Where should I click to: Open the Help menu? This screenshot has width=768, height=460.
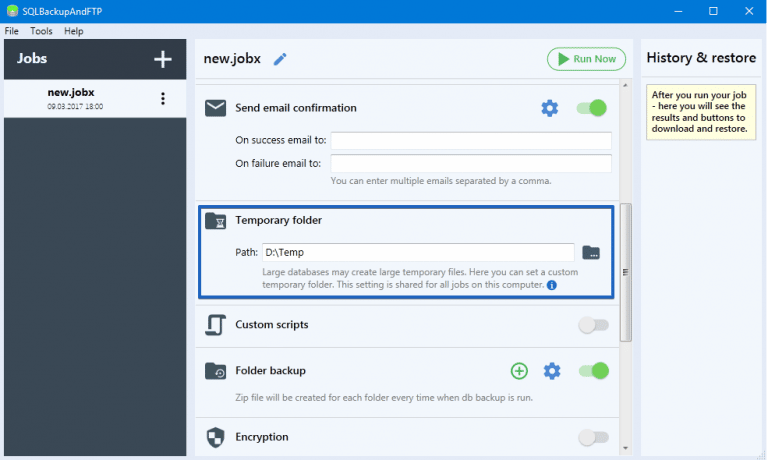(73, 31)
